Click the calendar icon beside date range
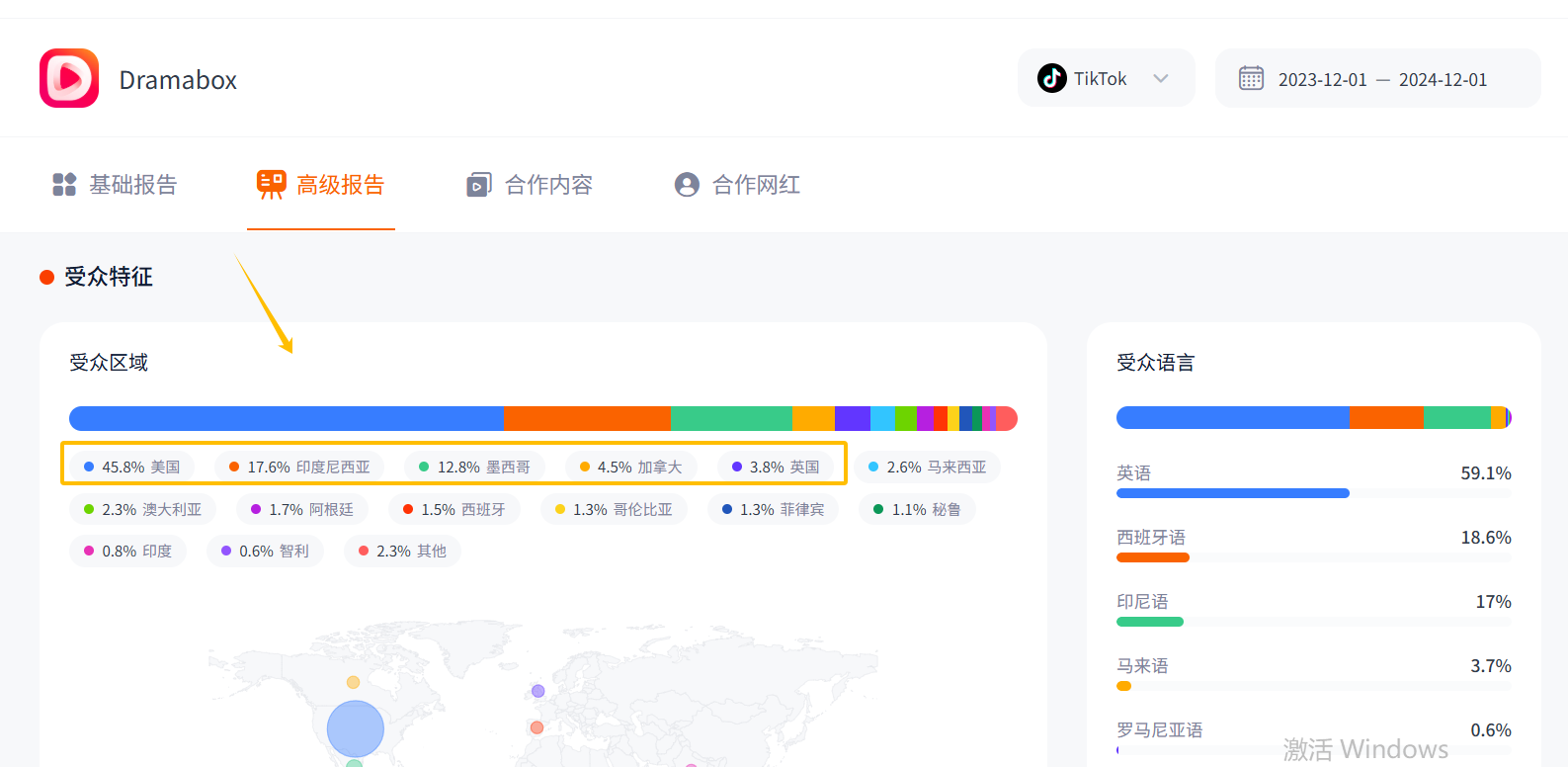This screenshot has height=767, width=1568. click(x=1251, y=78)
